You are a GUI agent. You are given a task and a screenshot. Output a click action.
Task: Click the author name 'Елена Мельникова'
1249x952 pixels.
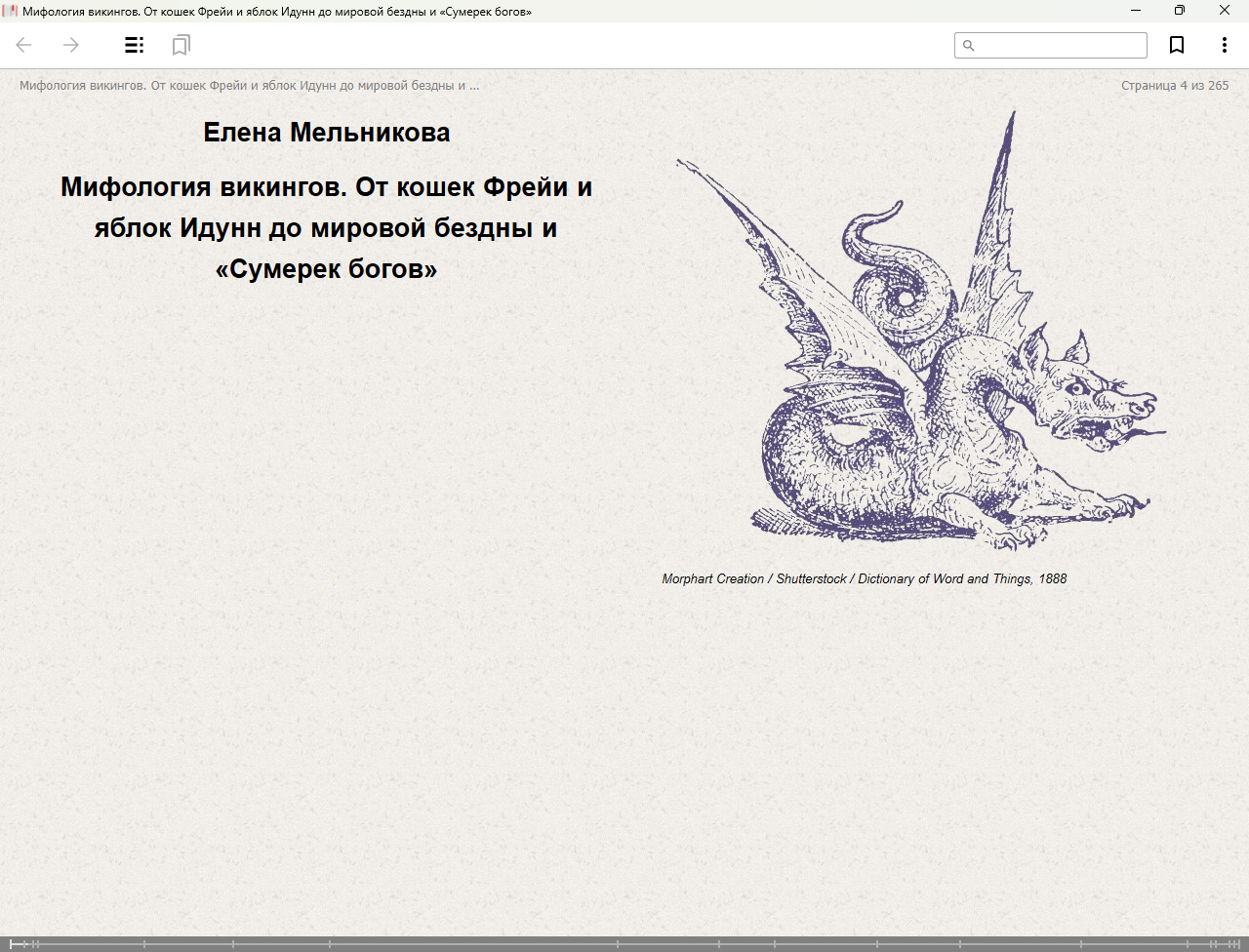pyautogui.click(x=326, y=133)
